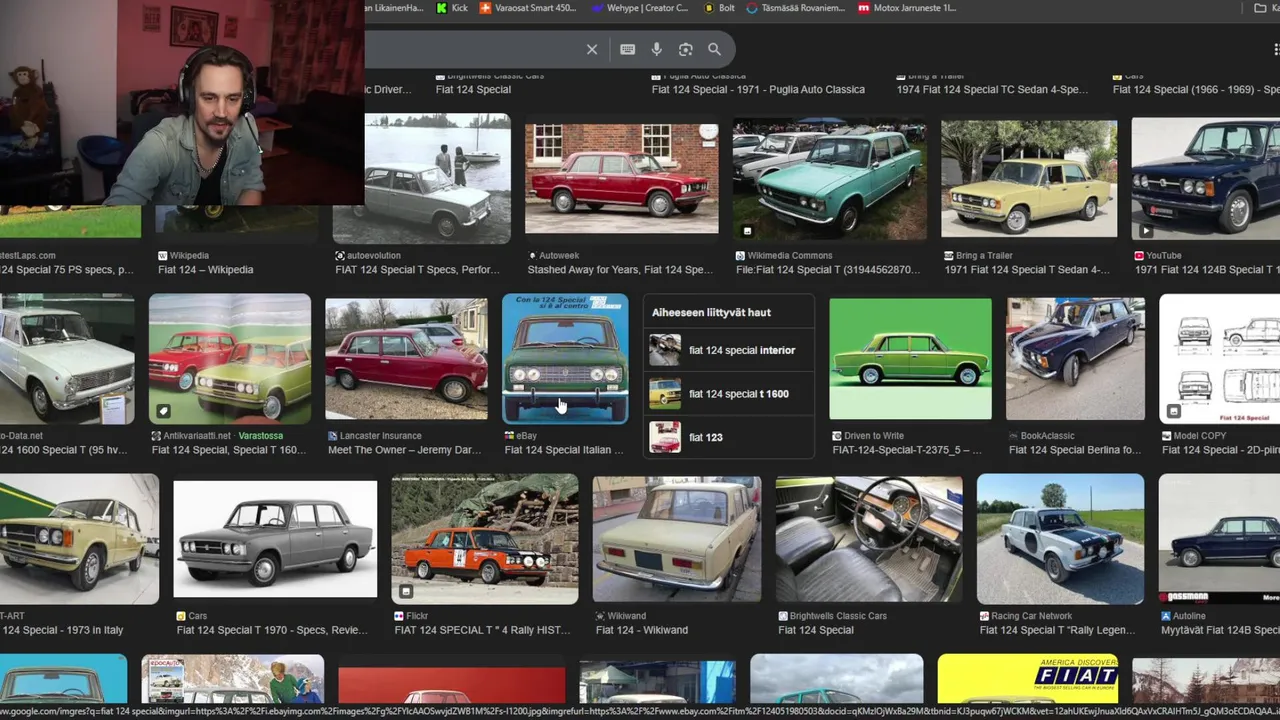Open the cream Fiat front-quarter thumbnail in third row
1280x720 pixels.
coord(79,539)
